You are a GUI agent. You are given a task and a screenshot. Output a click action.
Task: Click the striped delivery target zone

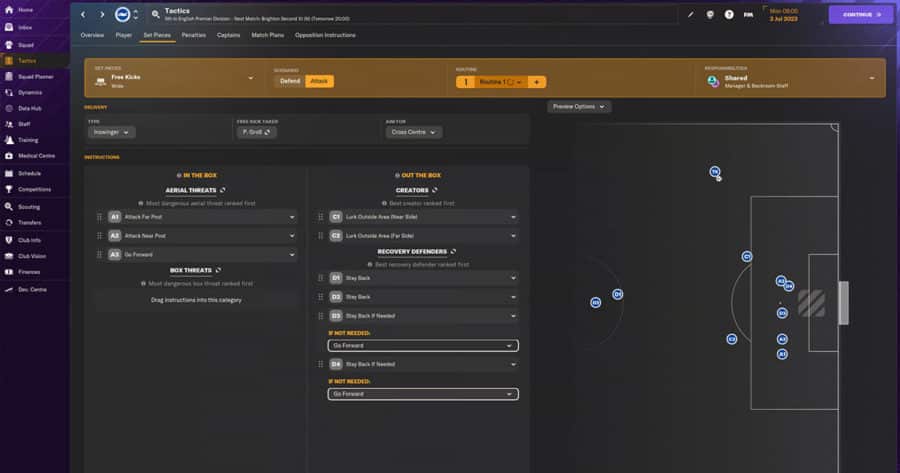[812, 303]
